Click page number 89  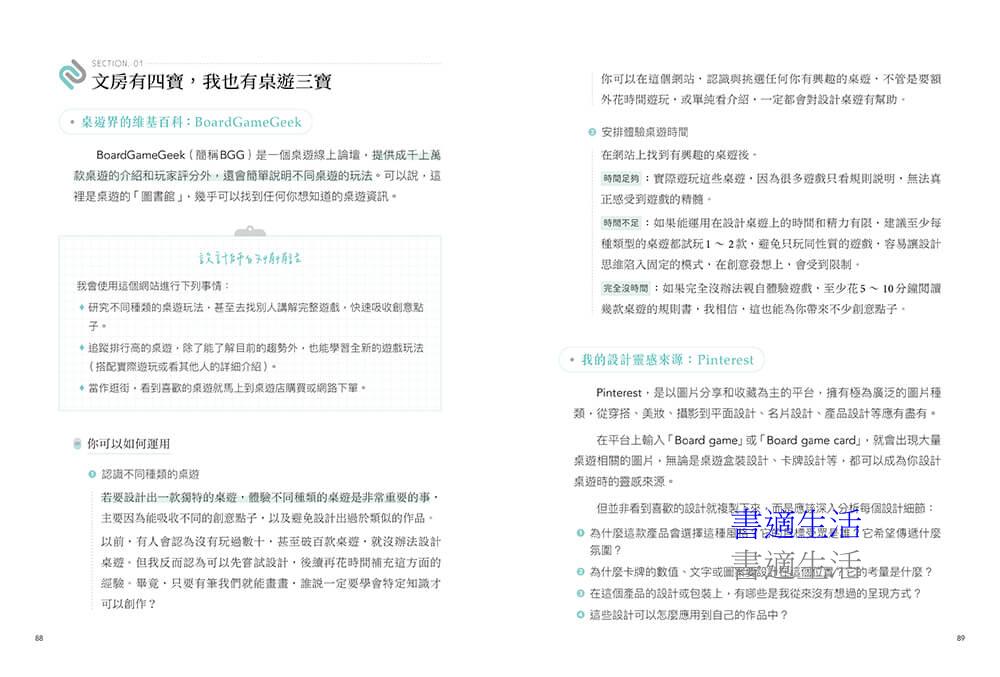tap(960, 638)
